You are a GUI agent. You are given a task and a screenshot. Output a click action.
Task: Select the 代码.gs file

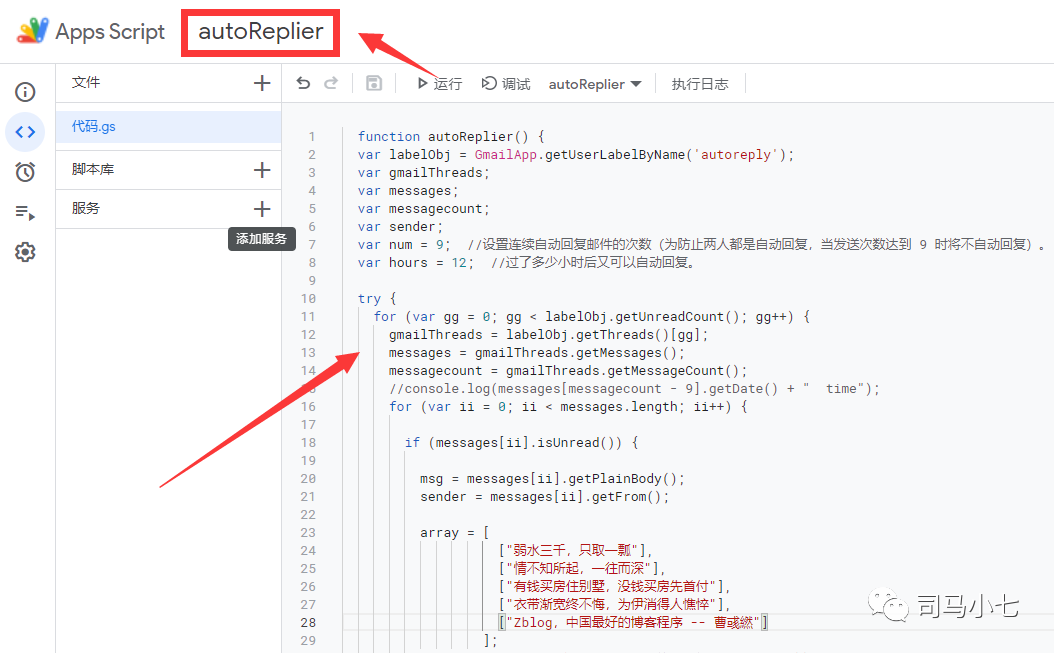(168, 126)
